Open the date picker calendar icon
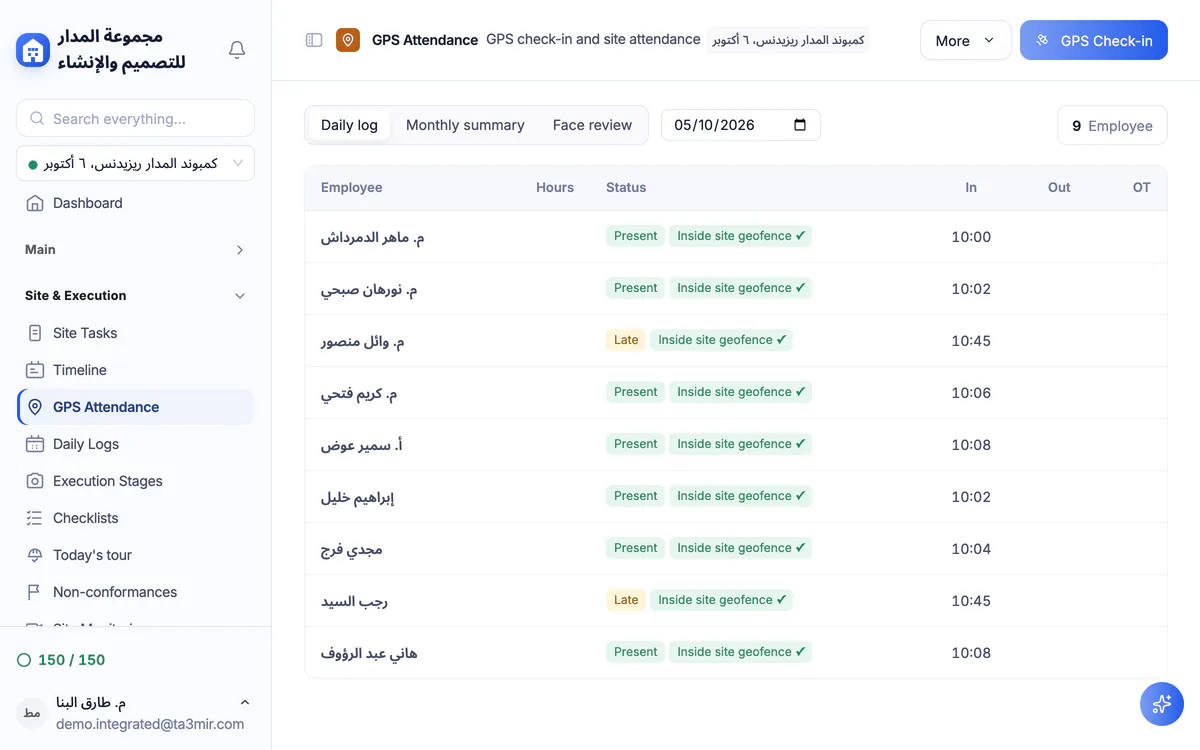Image resolution: width=1200 pixels, height=750 pixels. coord(800,125)
